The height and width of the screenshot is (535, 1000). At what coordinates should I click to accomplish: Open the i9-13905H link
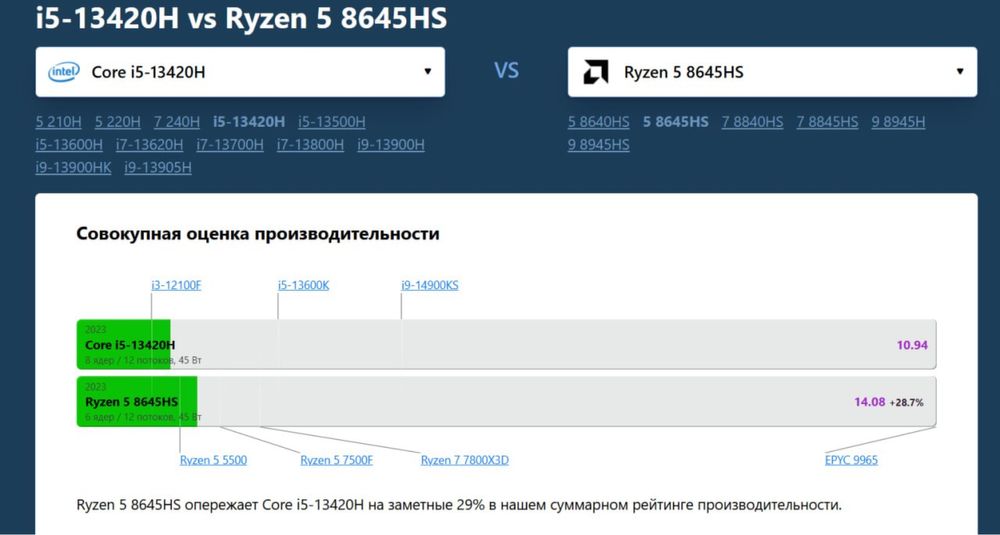[158, 168]
